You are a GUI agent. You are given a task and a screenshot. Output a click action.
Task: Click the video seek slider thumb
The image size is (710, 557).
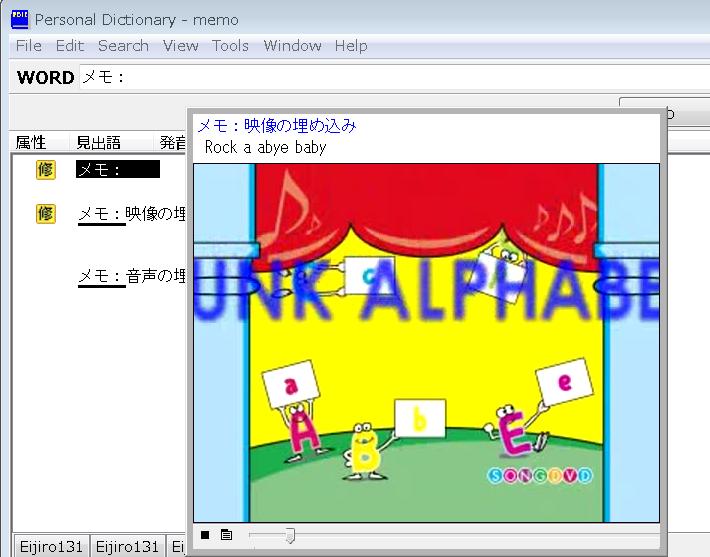click(x=290, y=536)
